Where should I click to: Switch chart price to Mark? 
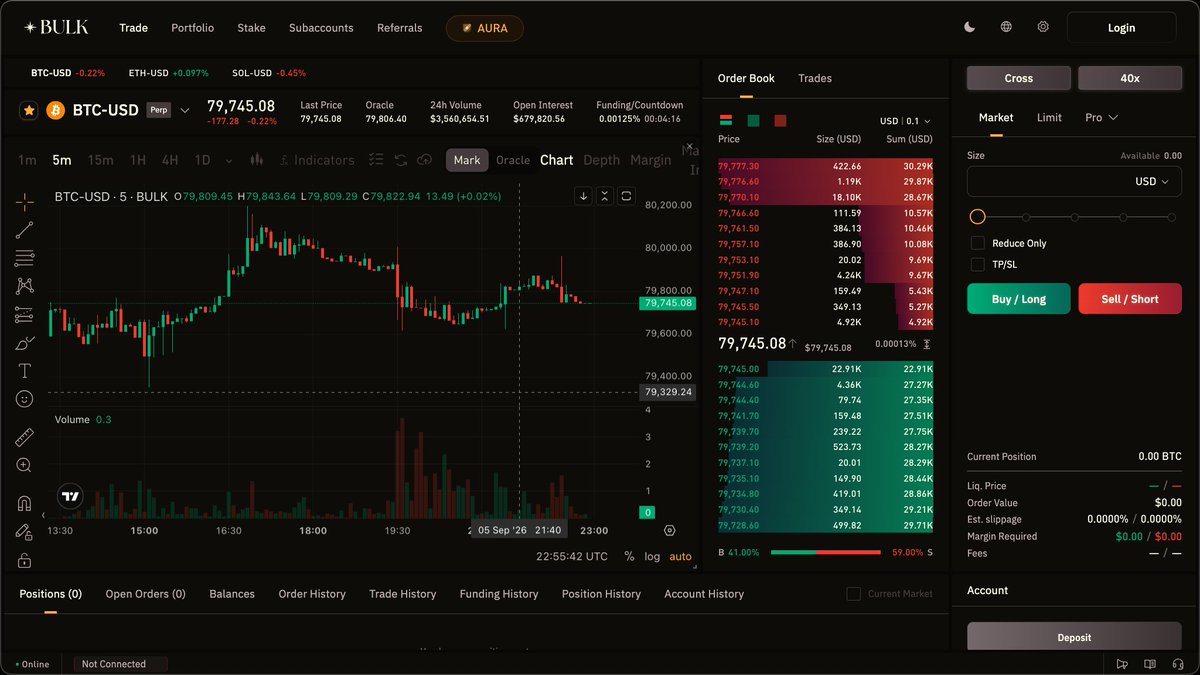(x=467, y=160)
